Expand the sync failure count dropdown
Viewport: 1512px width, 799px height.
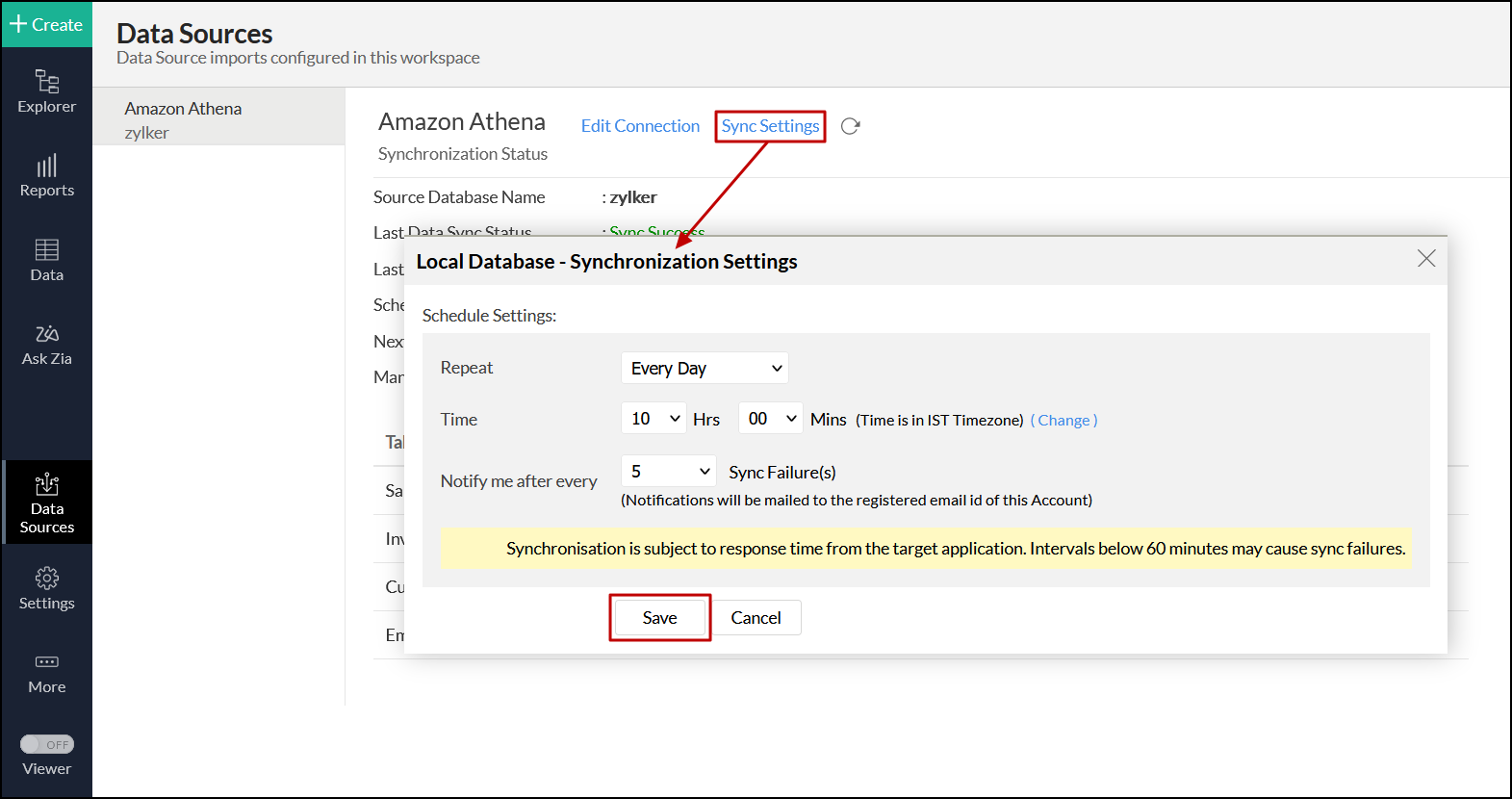point(668,471)
